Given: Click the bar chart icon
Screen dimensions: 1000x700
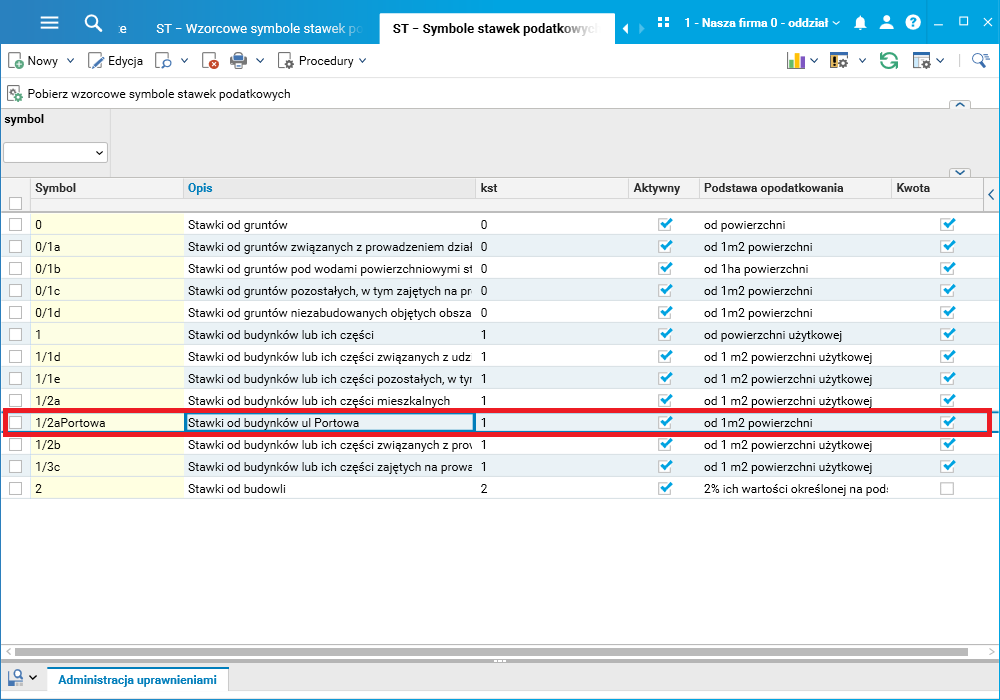Looking at the screenshot, I should click(x=795, y=61).
